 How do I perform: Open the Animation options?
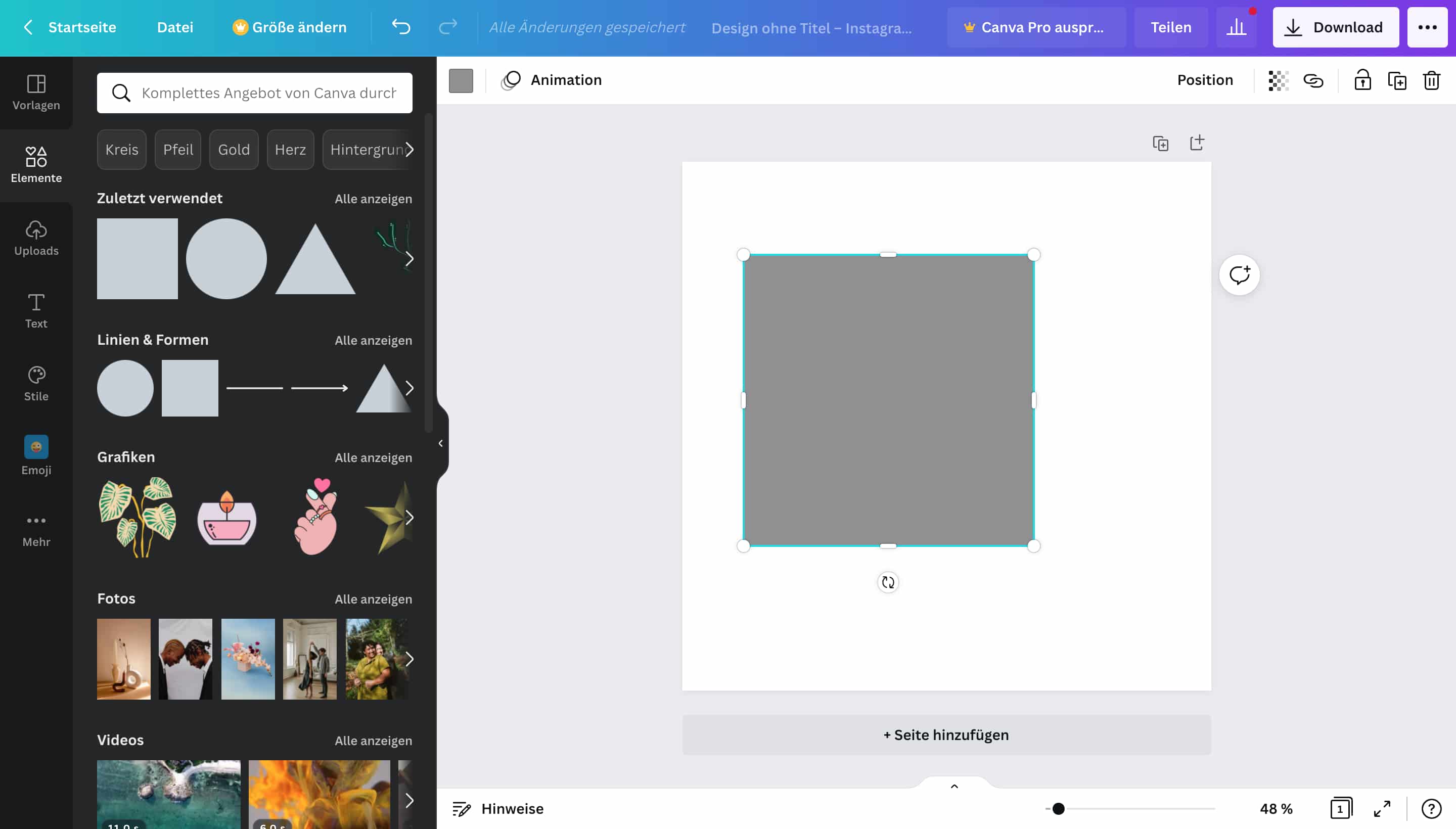[551, 80]
